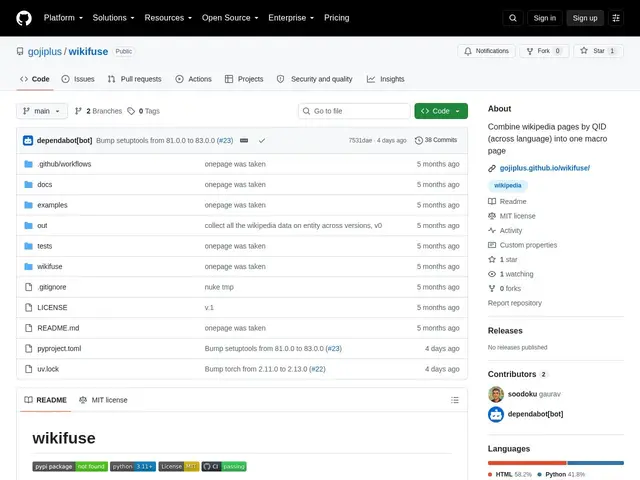Open the GitHub home logo
Screen dimensions: 640x480
tap(24, 18)
